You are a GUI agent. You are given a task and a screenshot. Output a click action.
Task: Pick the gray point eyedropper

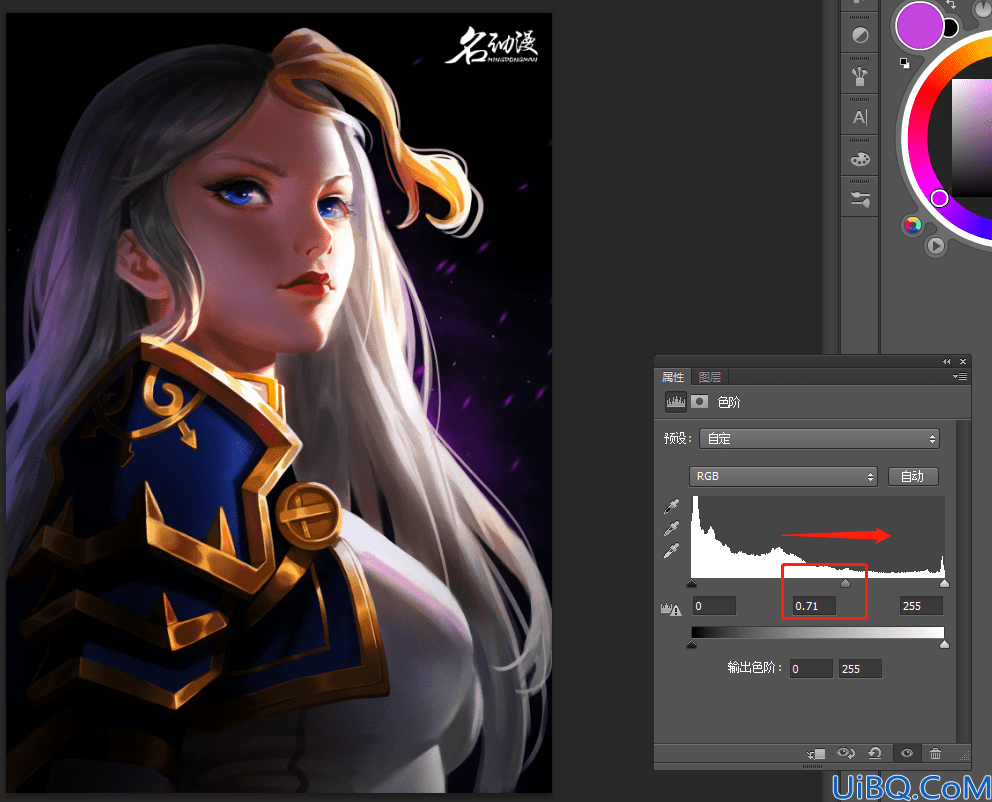click(x=671, y=528)
